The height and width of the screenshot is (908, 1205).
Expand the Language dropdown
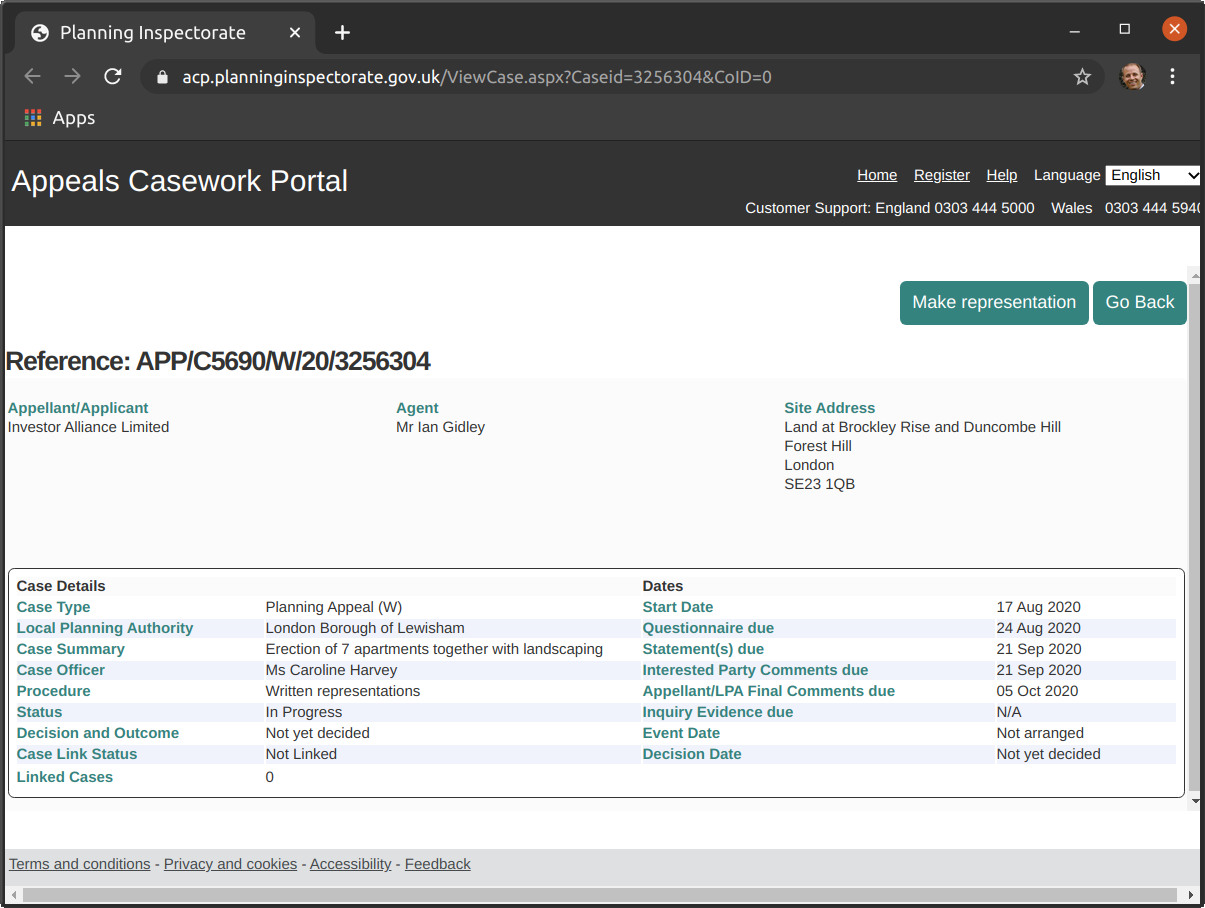[x=1153, y=175]
